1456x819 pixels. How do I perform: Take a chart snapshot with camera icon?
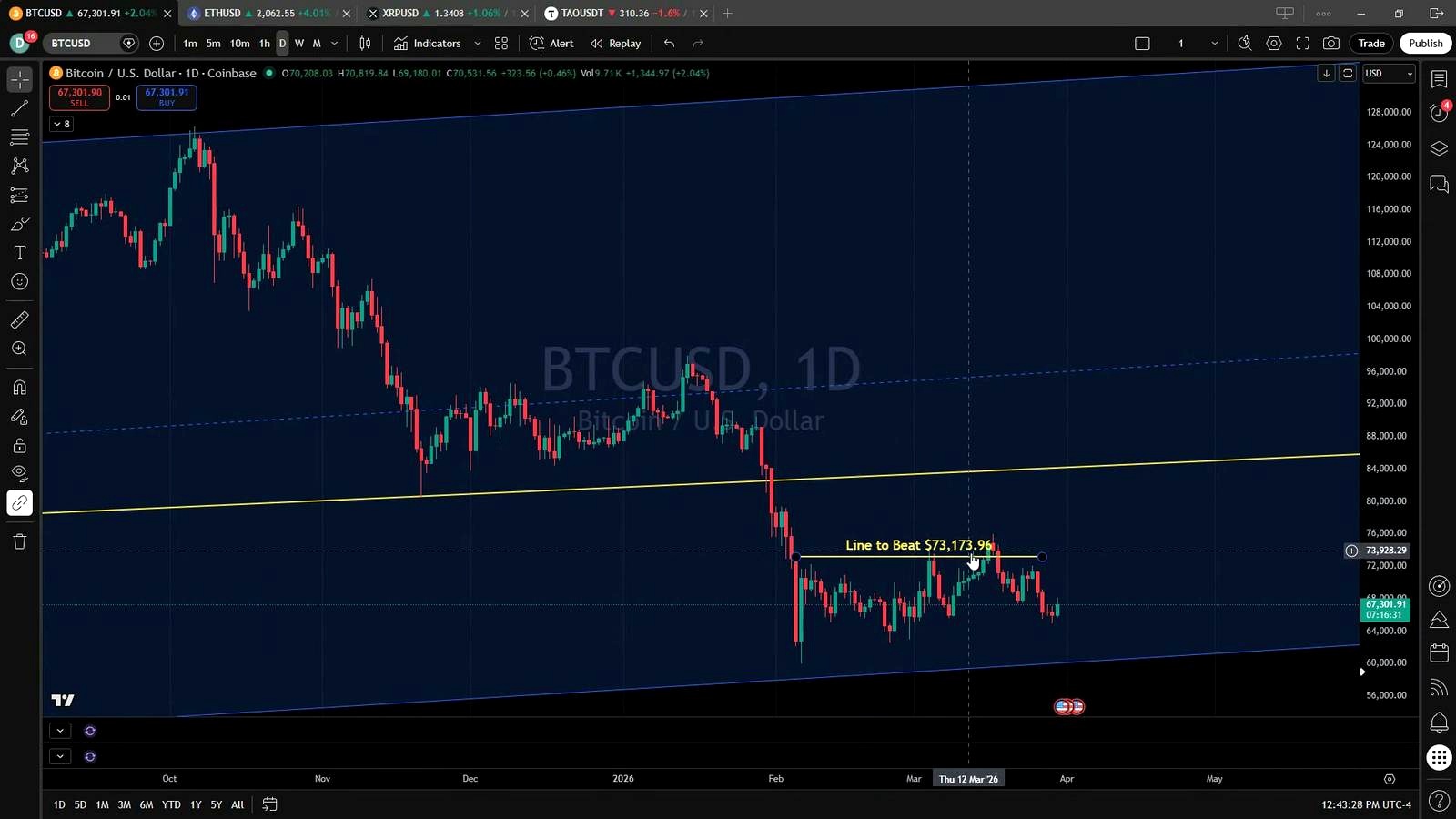(1331, 43)
